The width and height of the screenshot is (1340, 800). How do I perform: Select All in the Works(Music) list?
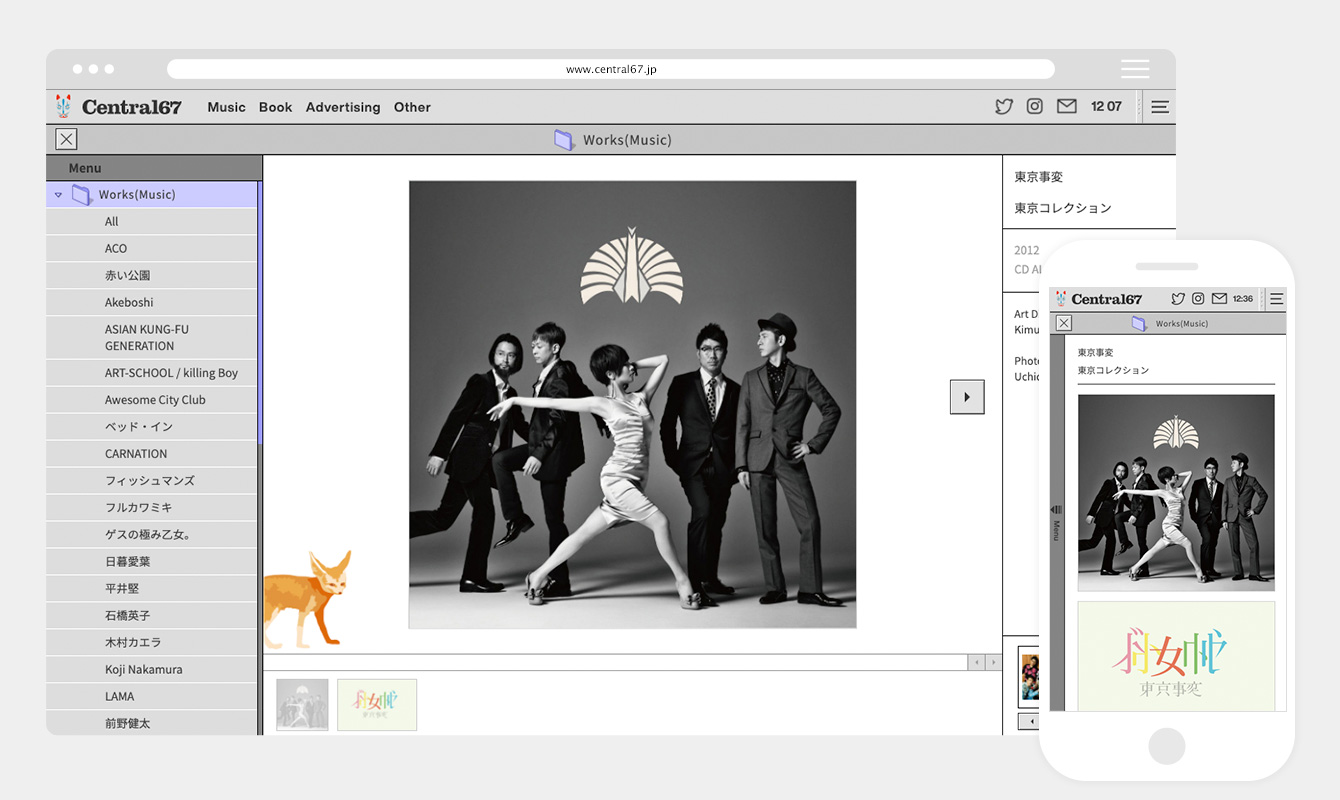pos(152,221)
